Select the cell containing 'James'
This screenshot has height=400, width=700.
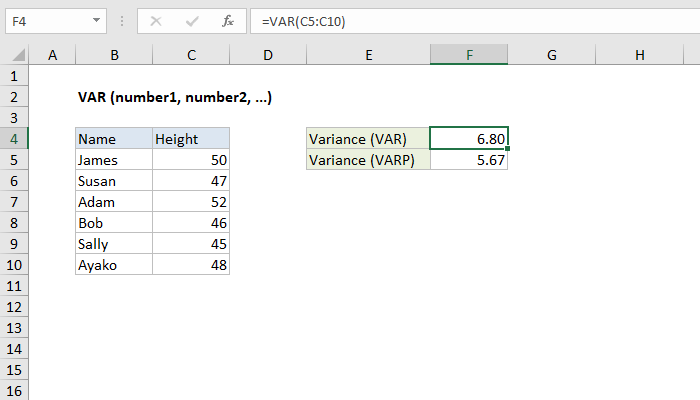(x=114, y=160)
